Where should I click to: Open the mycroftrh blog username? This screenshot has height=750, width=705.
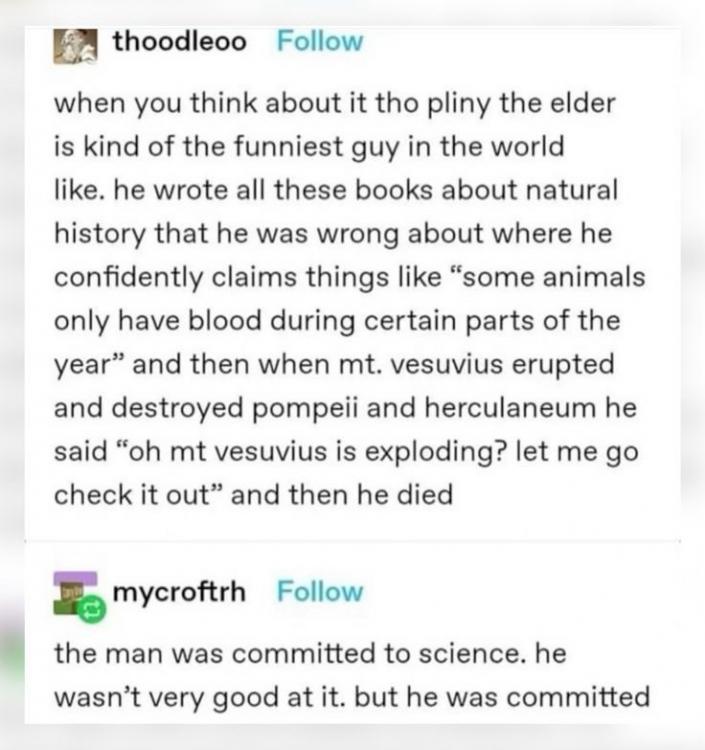[x=179, y=592]
